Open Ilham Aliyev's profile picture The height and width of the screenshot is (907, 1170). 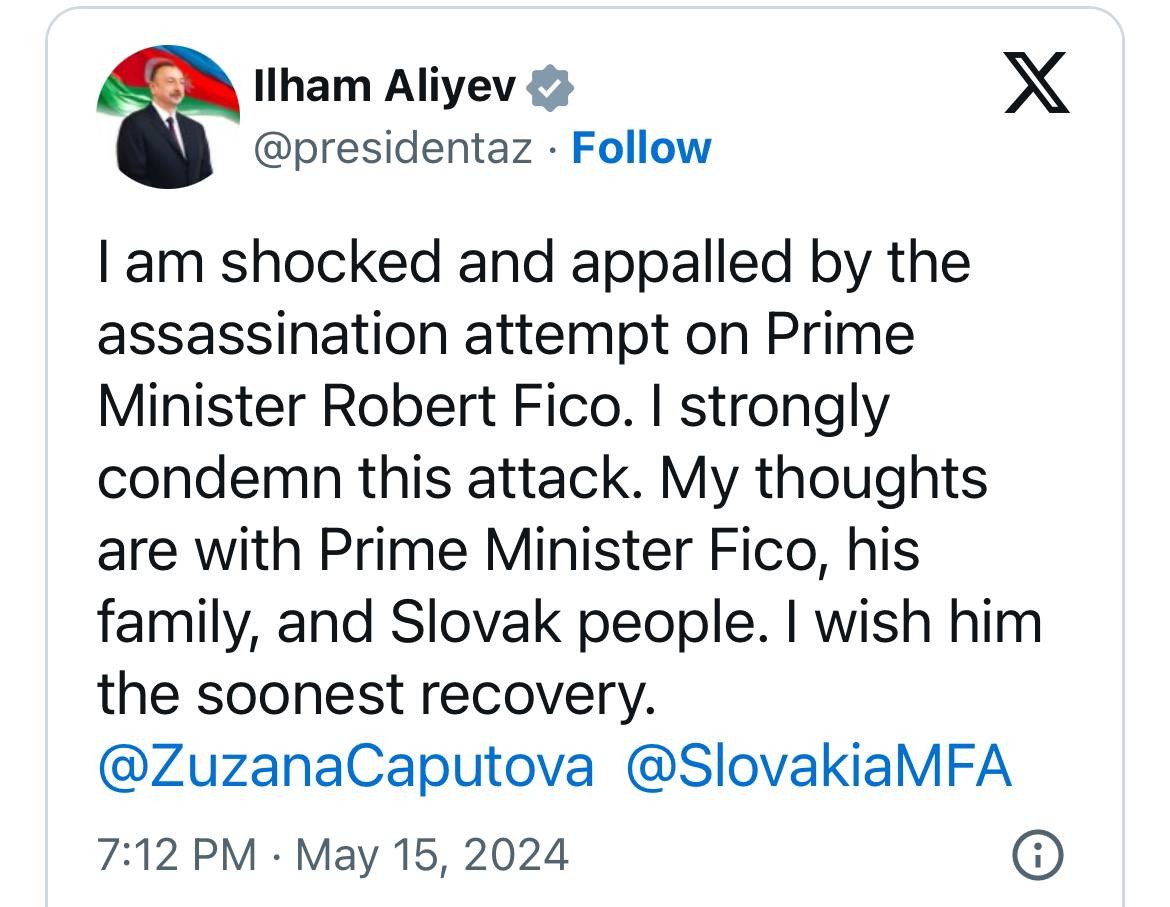coord(168,117)
